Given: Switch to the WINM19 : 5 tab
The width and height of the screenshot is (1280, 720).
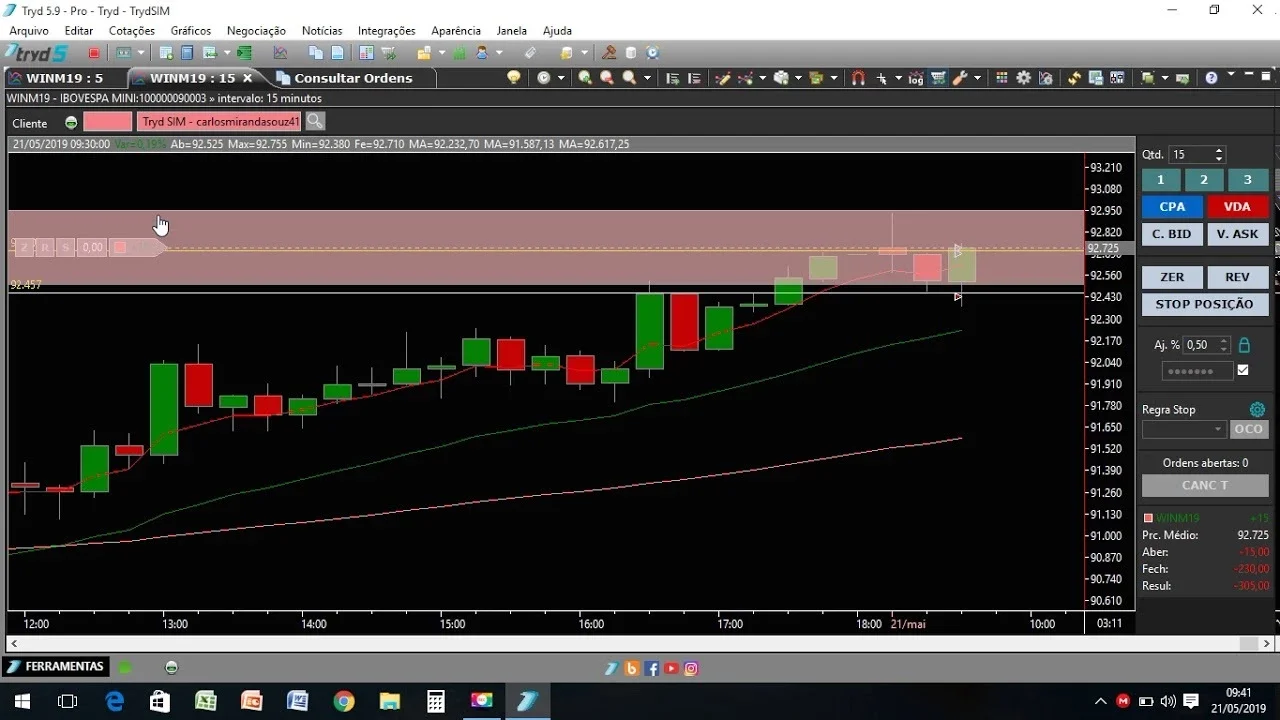Looking at the screenshot, I should tap(64, 78).
